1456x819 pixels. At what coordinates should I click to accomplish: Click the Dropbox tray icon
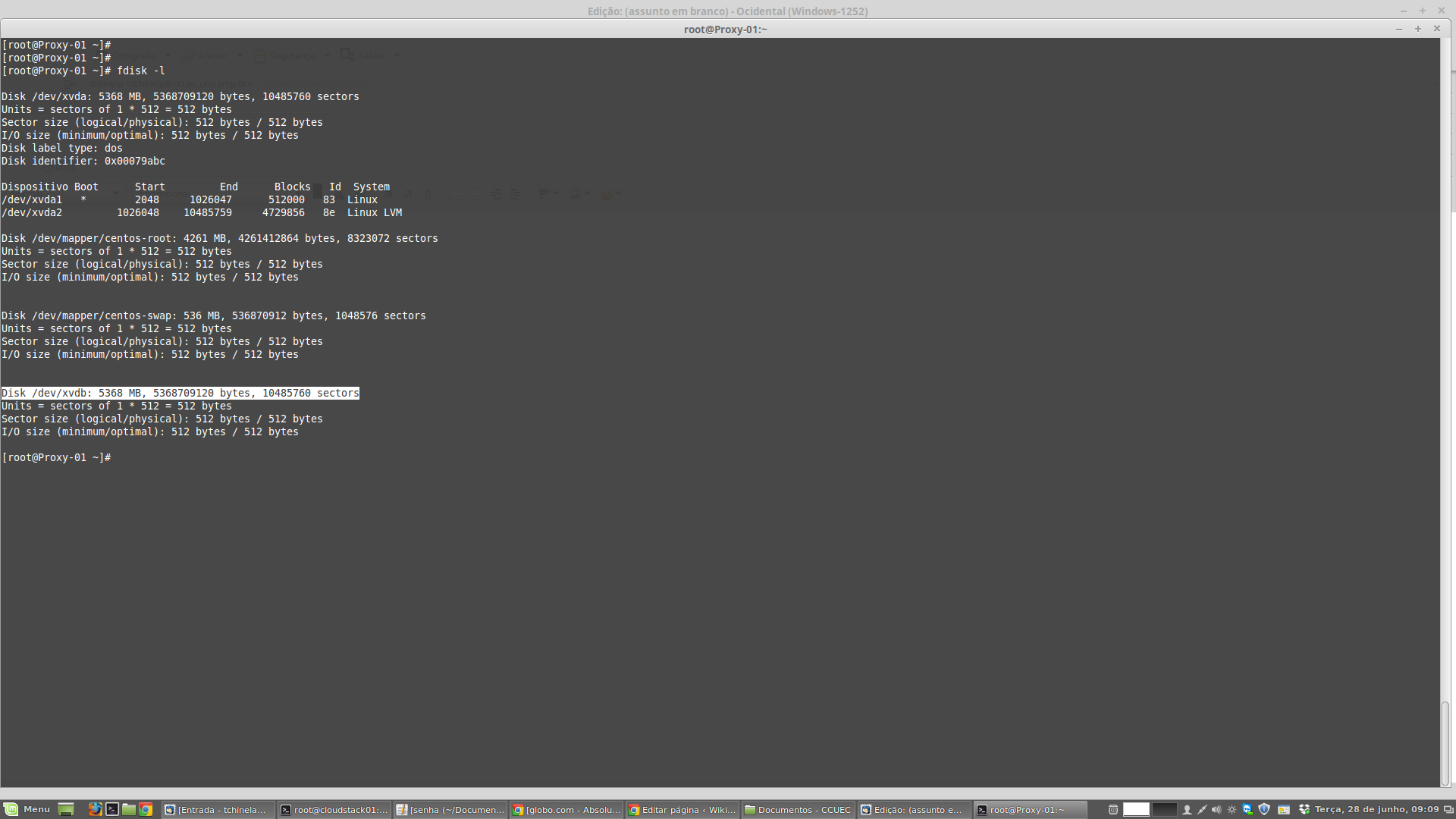[1304, 809]
